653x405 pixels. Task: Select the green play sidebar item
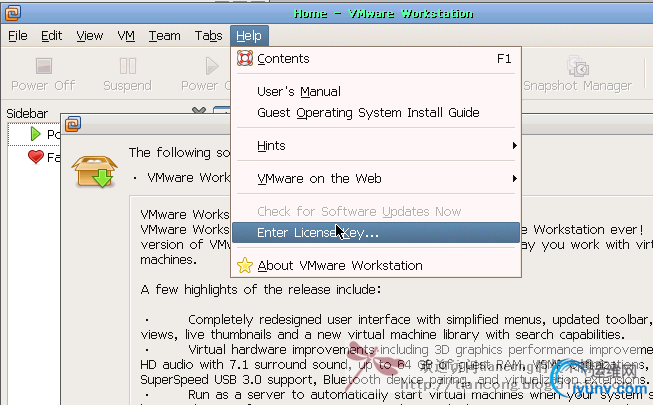(36, 134)
